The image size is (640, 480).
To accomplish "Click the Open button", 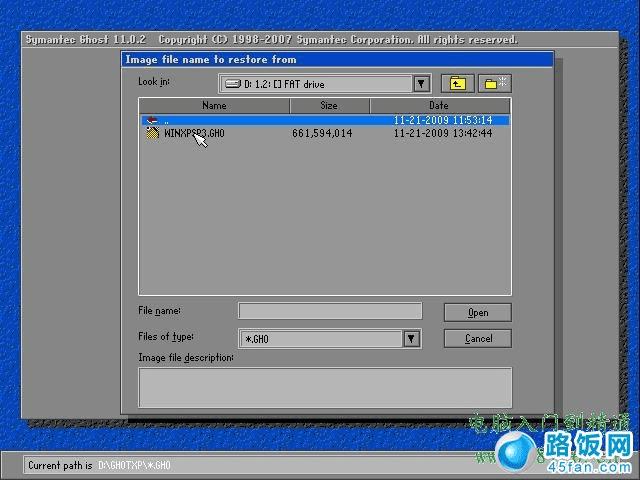I will coord(478,313).
